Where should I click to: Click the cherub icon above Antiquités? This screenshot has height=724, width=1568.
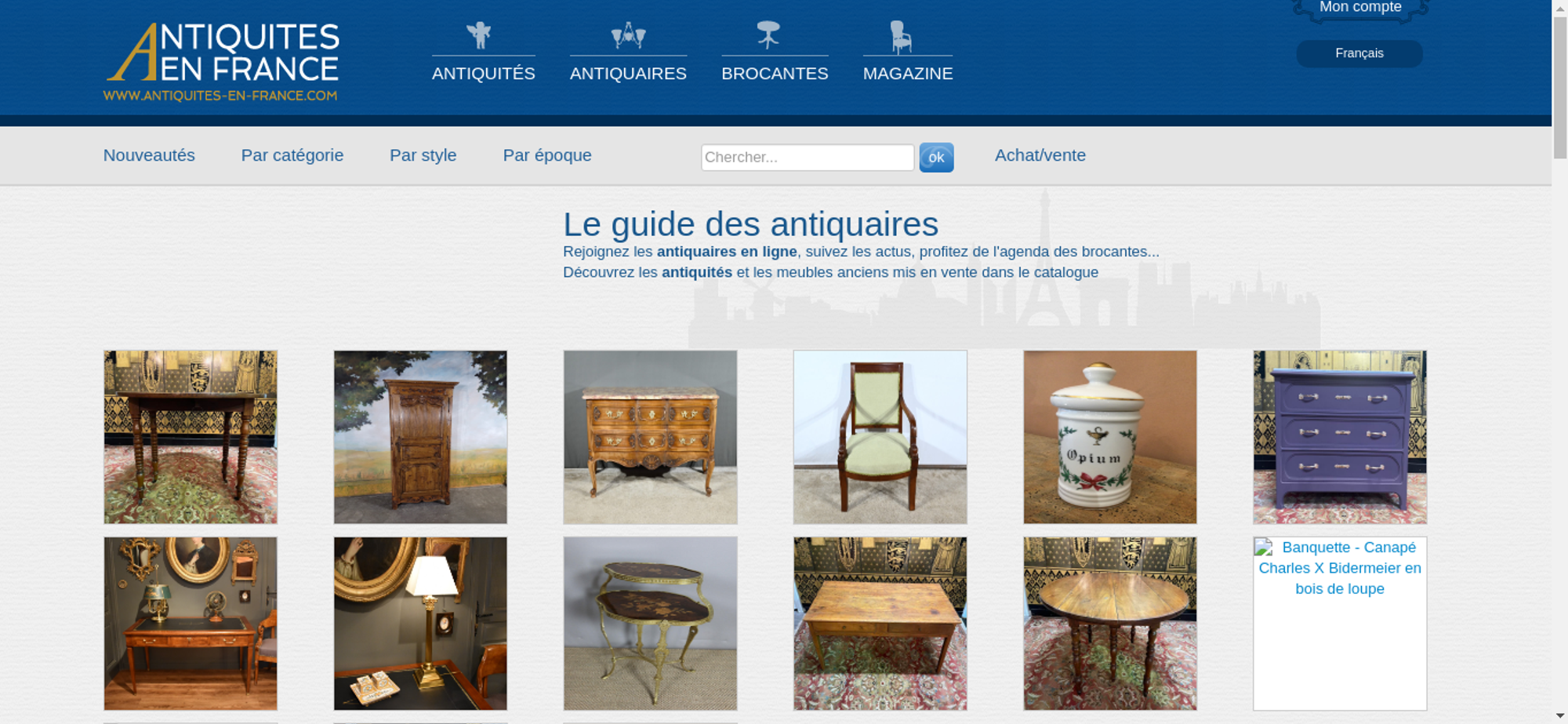point(478,35)
